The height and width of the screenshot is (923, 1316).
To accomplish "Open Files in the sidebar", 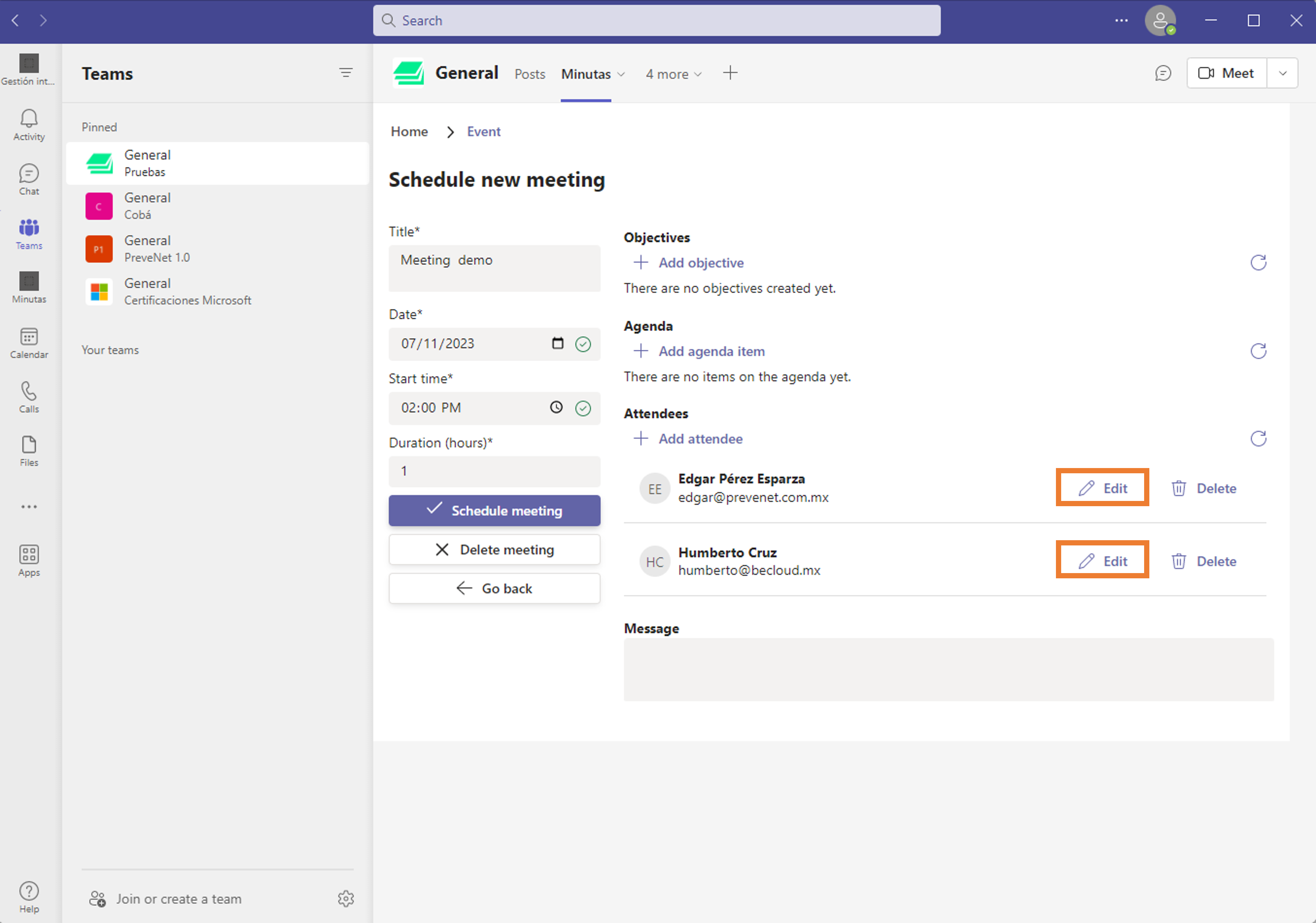I will (x=29, y=451).
